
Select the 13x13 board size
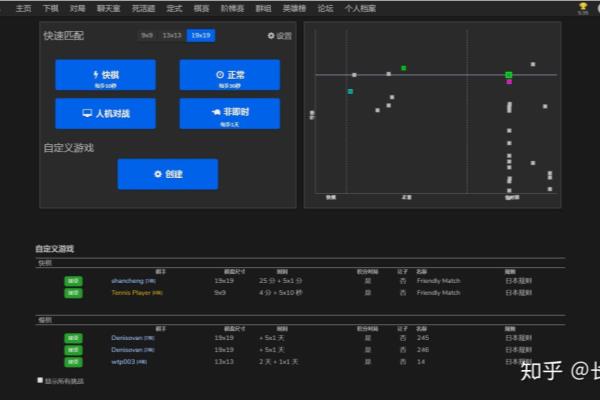coord(172,36)
